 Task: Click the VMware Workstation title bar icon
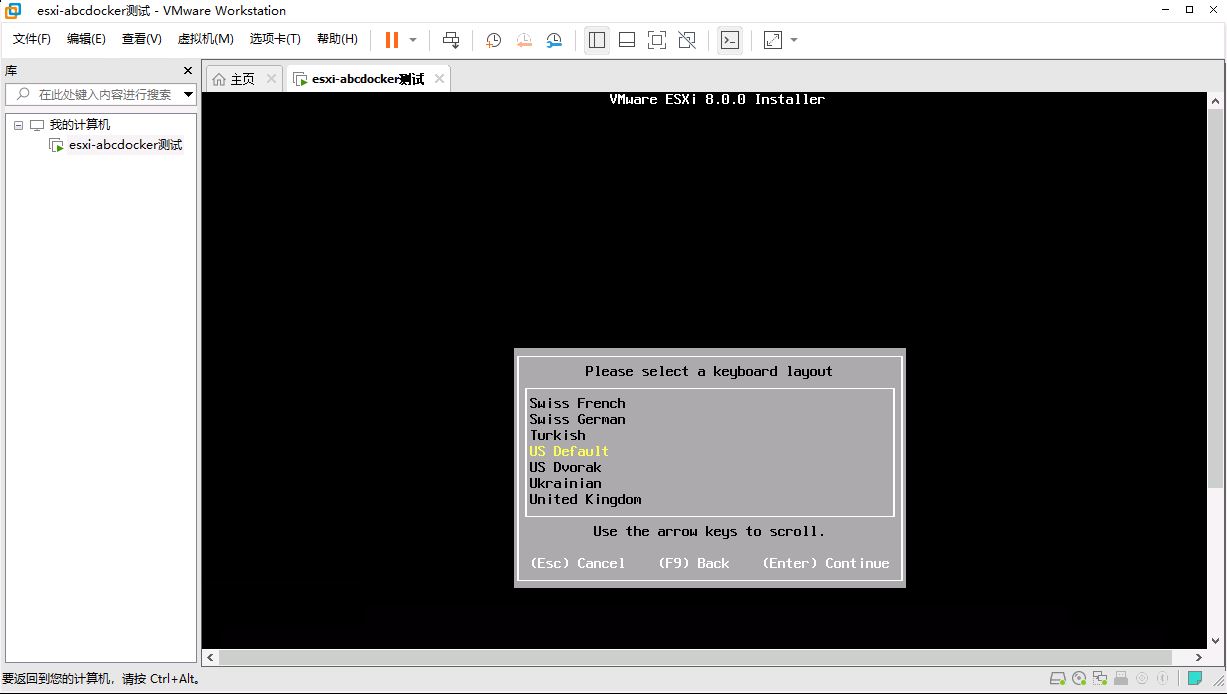14,11
